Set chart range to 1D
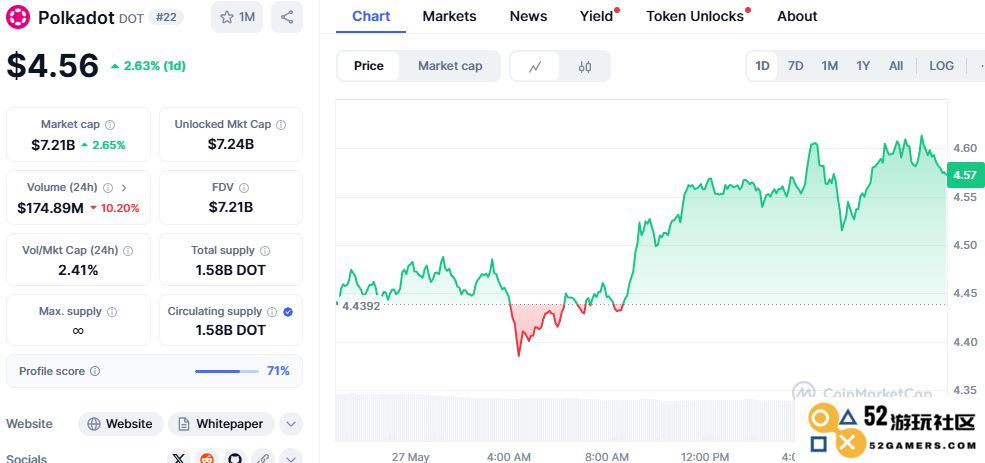This screenshot has height=463, width=985. pos(762,66)
